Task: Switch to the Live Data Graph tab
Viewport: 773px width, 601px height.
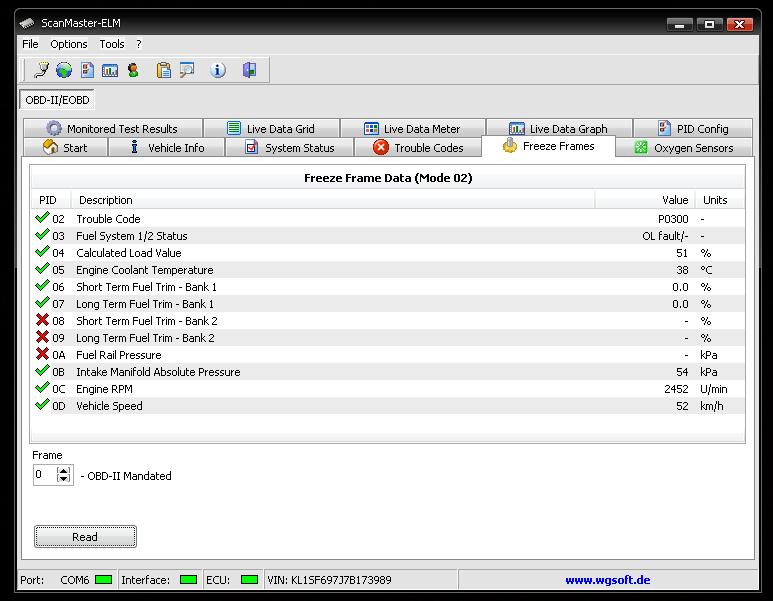Action: tap(558, 129)
